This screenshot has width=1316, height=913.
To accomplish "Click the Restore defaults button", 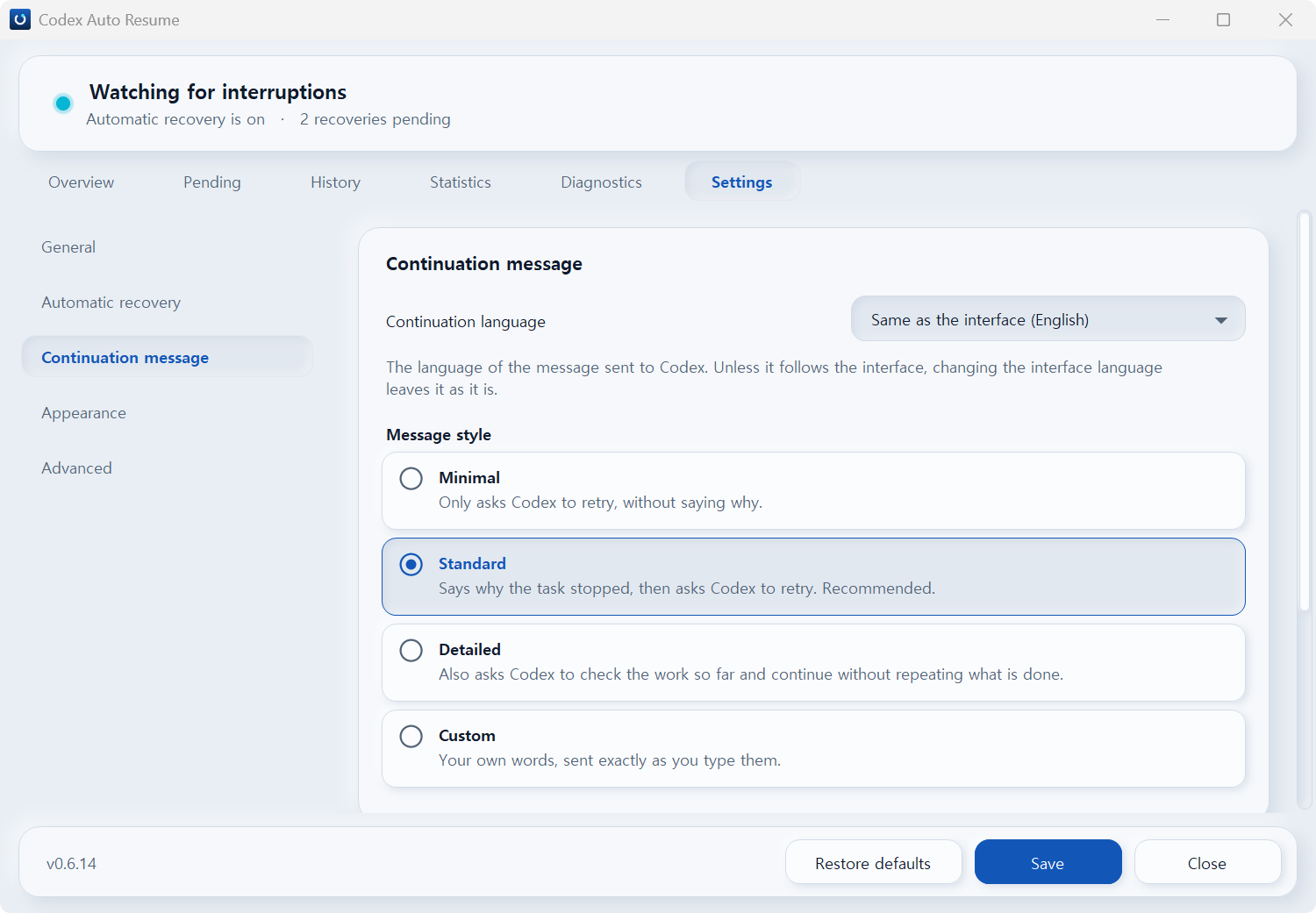I will pyautogui.click(x=873, y=863).
